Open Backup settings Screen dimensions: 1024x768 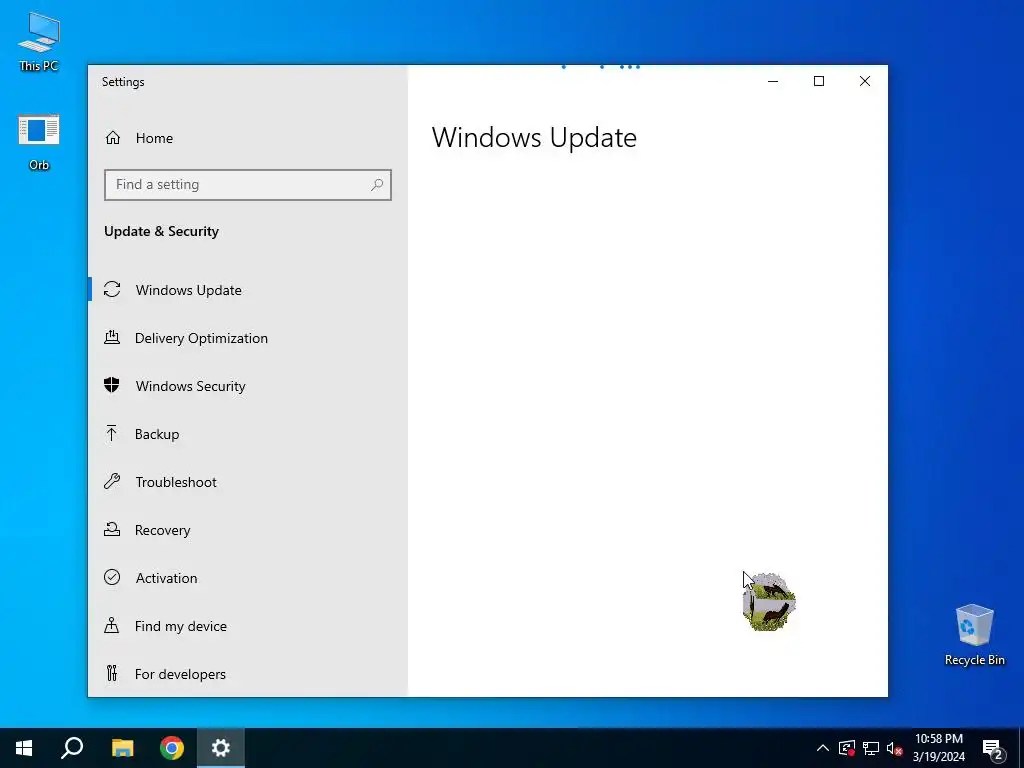pyautogui.click(x=248, y=434)
